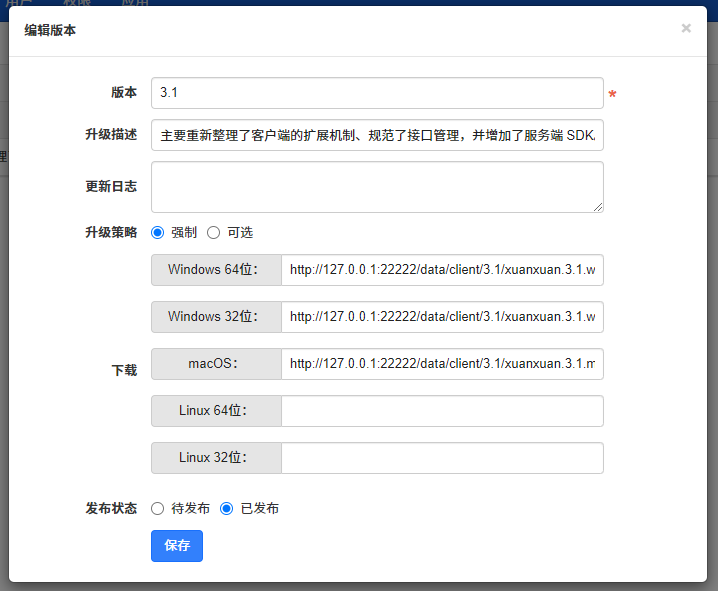Set release status to 待发布

tap(157, 508)
